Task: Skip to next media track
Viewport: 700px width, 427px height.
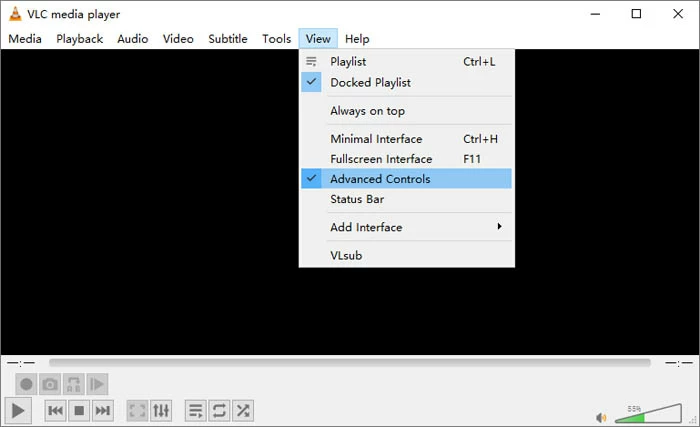Action: (102, 410)
